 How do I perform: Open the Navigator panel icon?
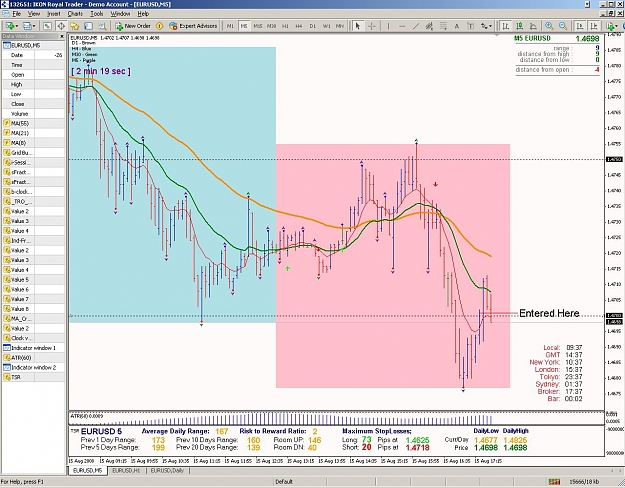pos(75,26)
